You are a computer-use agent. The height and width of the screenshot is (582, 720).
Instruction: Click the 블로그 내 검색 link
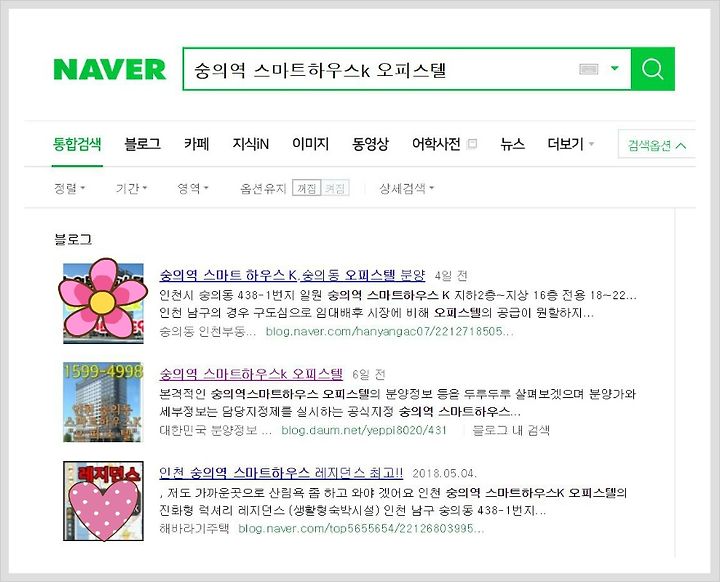(511, 430)
